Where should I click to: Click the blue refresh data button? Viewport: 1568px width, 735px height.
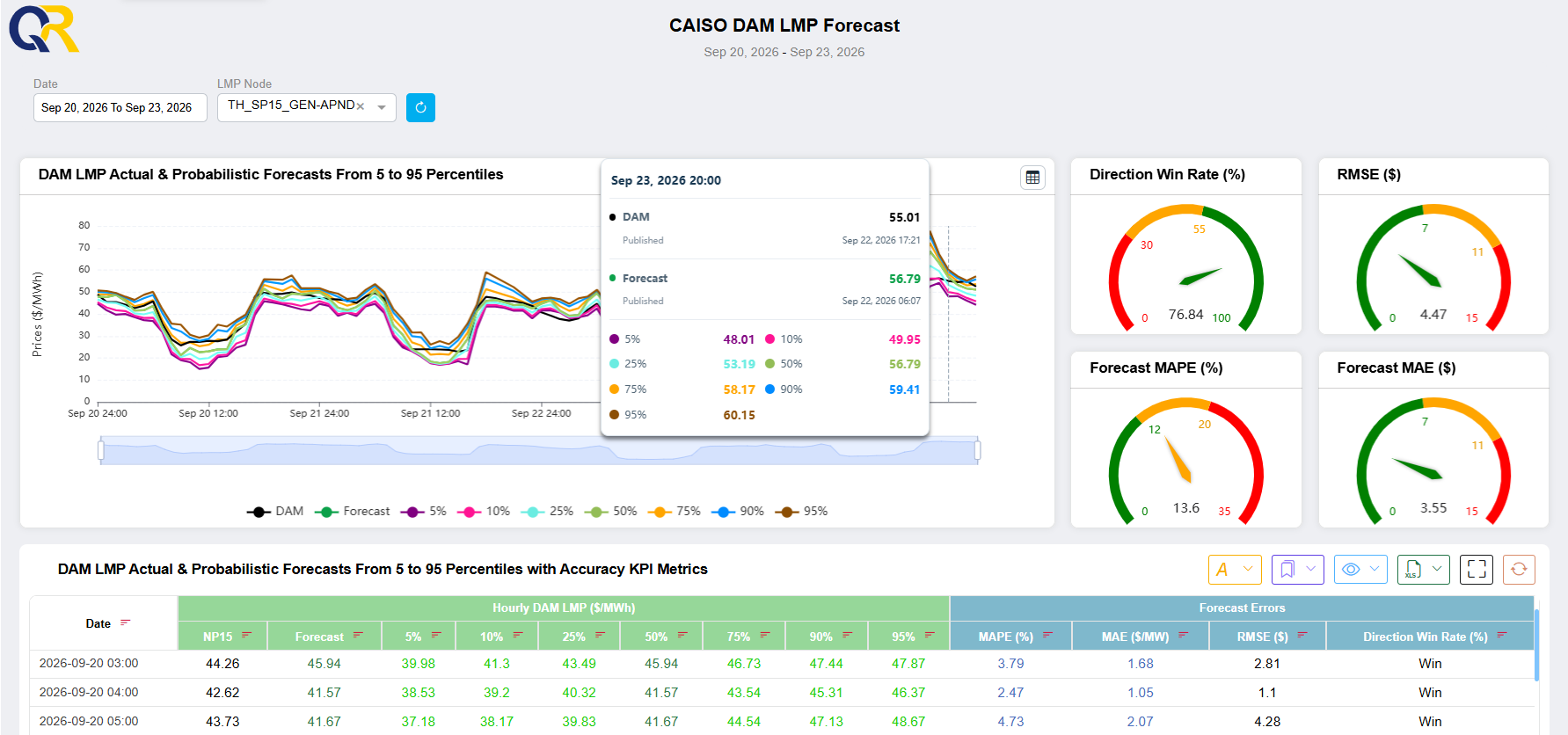[x=420, y=107]
